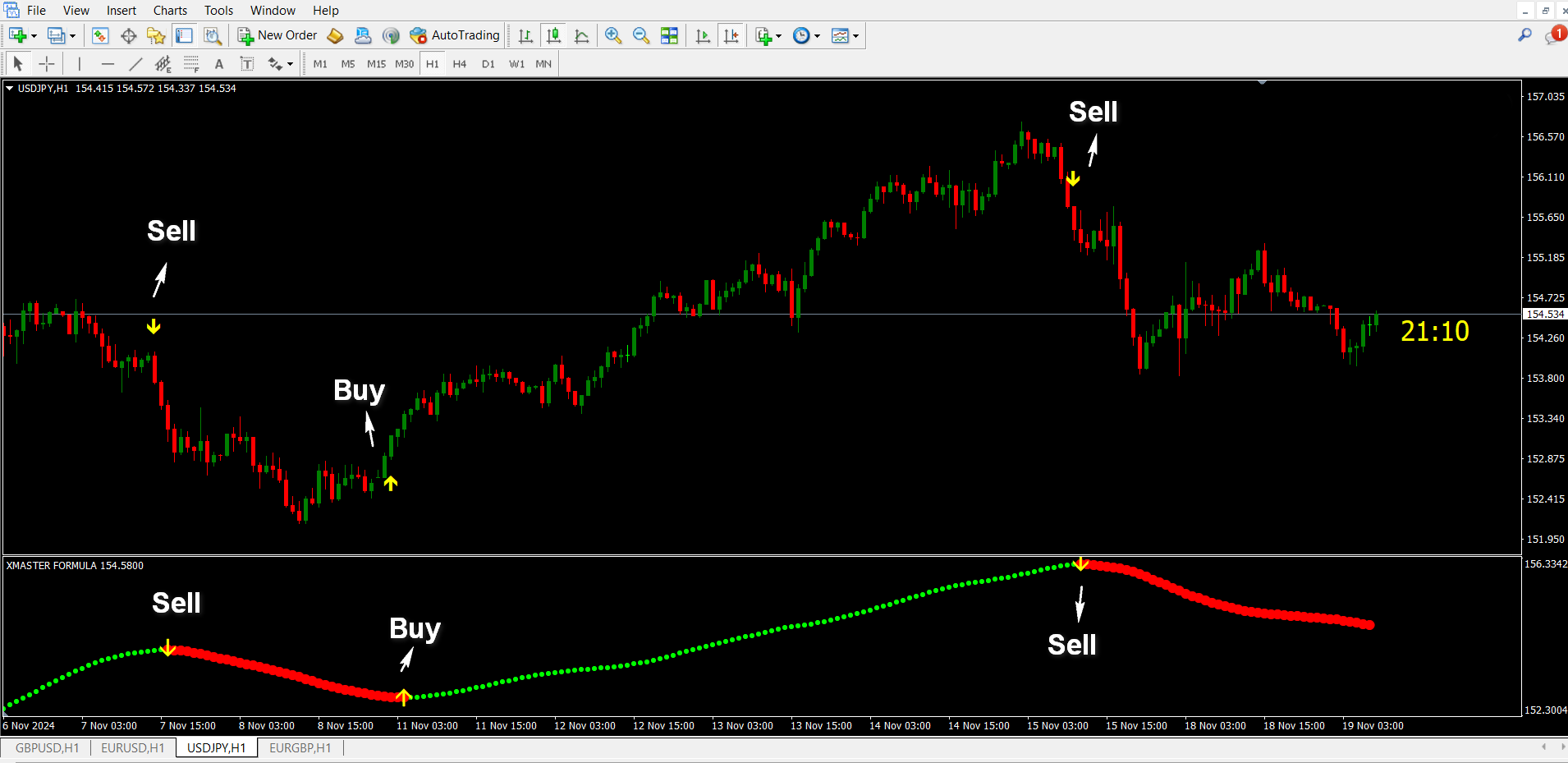The image size is (1568, 763).
Task: Switch to the MN timeframe
Action: [x=543, y=63]
